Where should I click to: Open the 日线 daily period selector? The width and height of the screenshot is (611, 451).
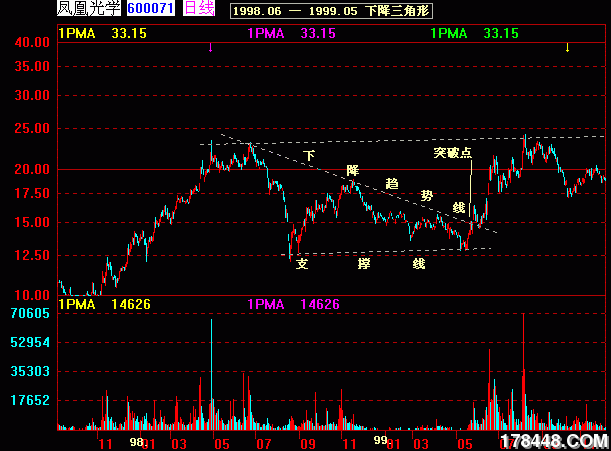point(199,9)
